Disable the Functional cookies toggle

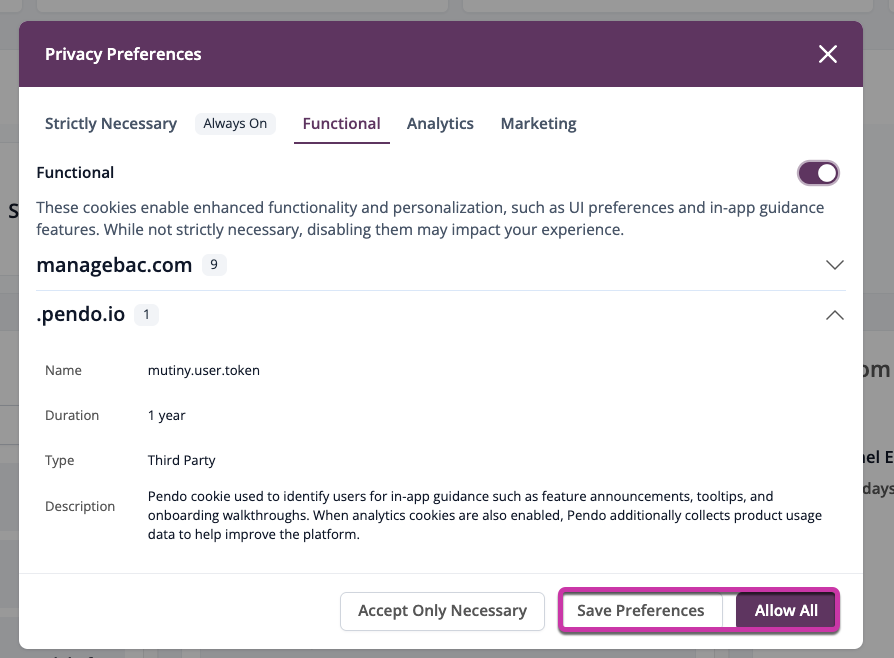pyautogui.click(x=818, y=173)
